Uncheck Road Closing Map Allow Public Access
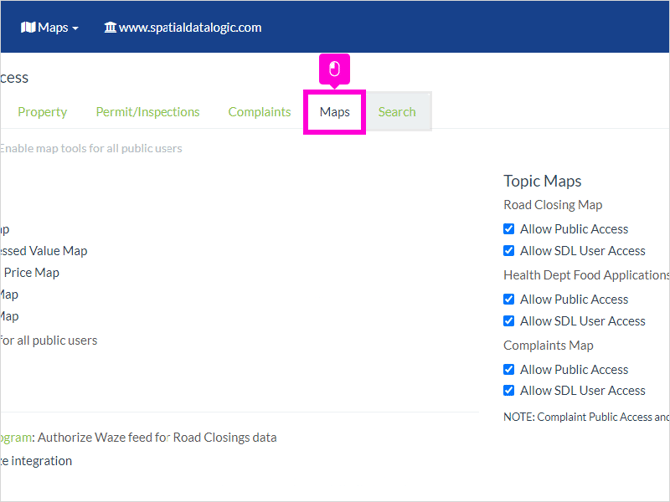The height and width of the screenshot is (502, 670). 508,229
